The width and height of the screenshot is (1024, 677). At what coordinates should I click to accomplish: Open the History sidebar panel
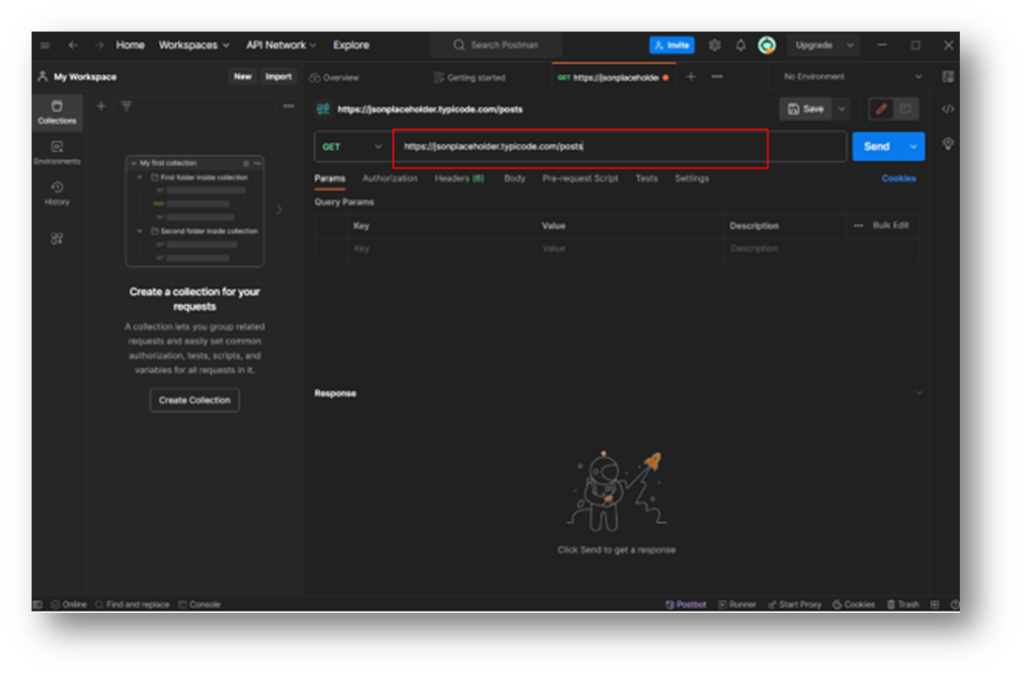click(x=57, y=192)
